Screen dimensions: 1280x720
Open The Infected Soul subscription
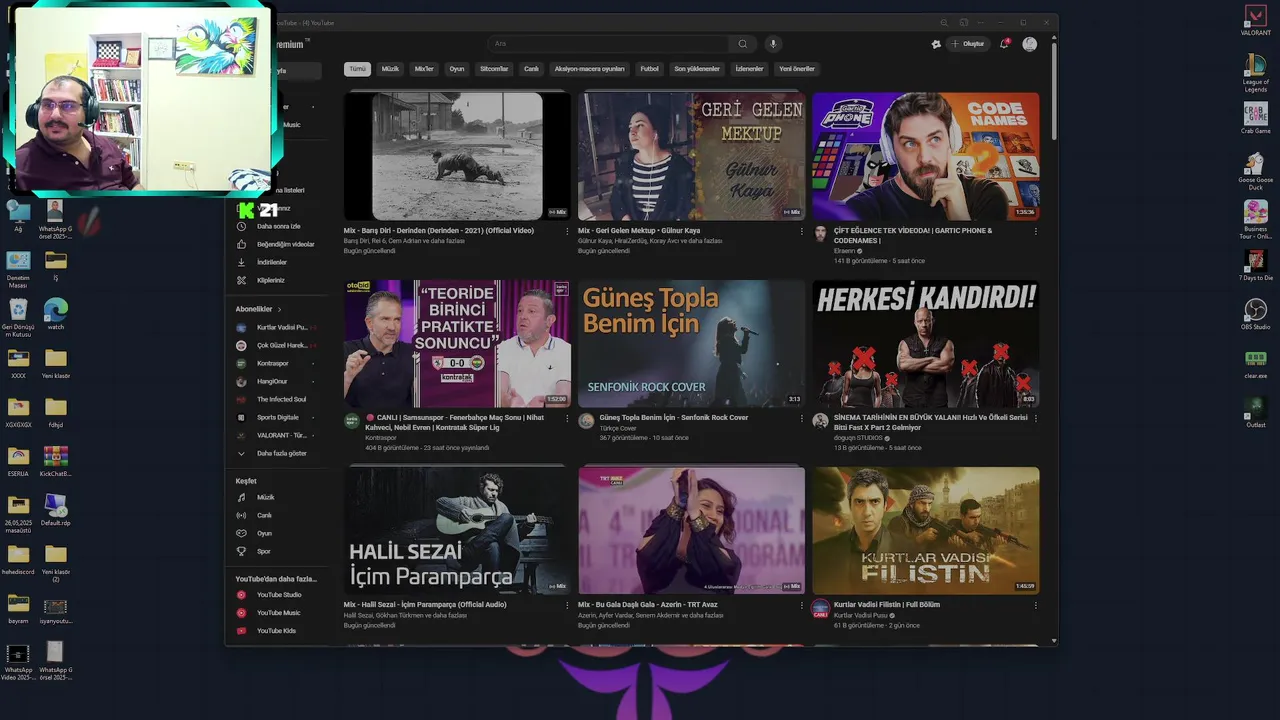tap(277, 399)
